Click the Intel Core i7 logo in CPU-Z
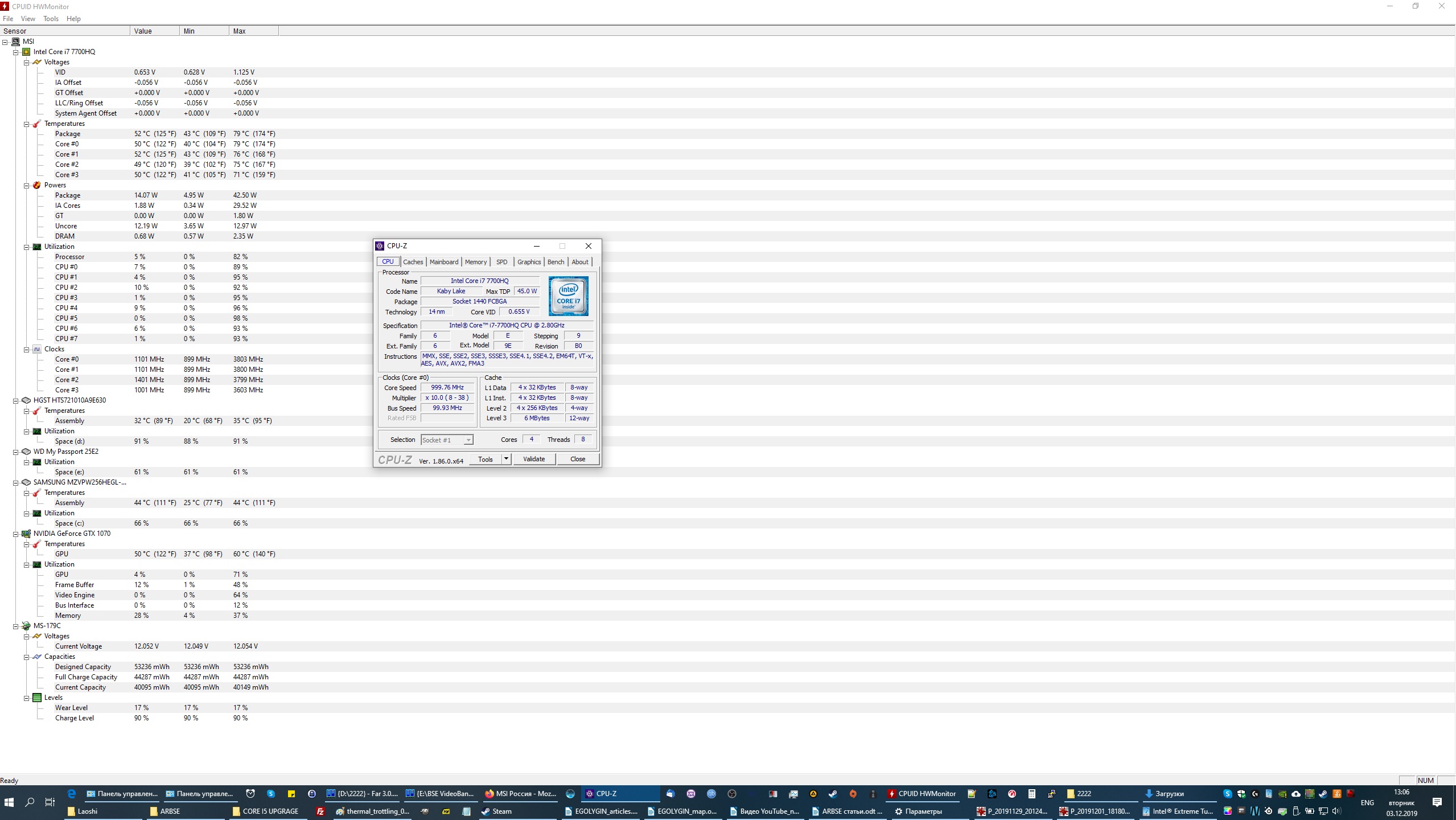The width and height of the screenshot is (1456, 820). pos(569,296)
